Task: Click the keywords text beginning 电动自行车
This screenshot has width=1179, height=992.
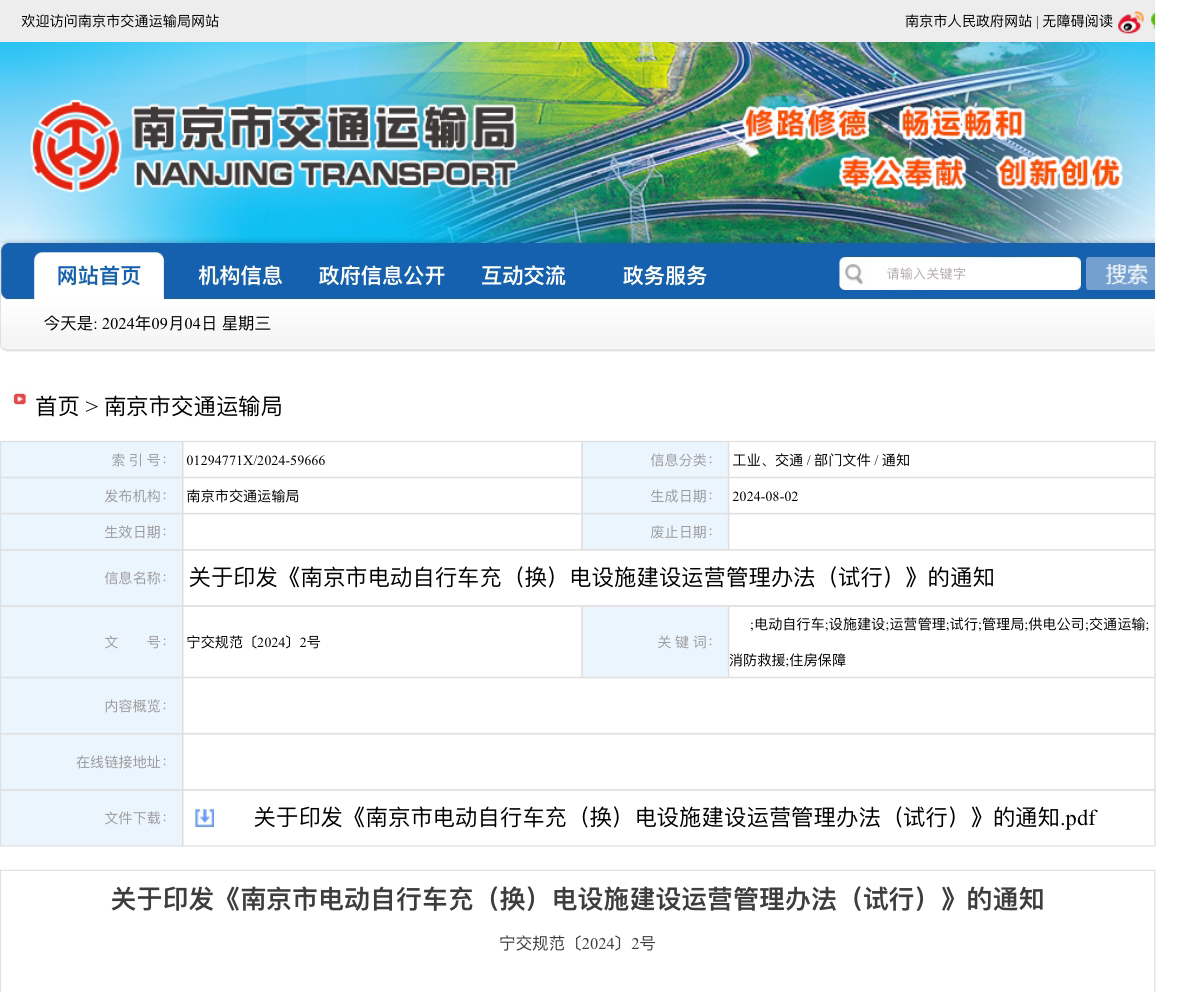Action: click(939, 642)
